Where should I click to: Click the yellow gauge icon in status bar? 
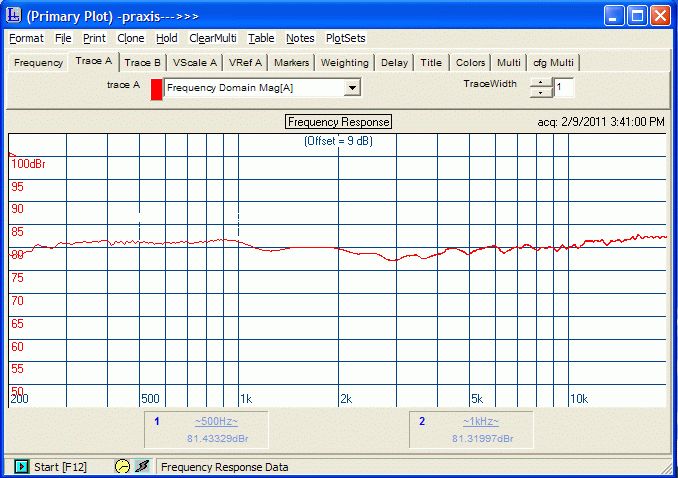pos(122,466)
